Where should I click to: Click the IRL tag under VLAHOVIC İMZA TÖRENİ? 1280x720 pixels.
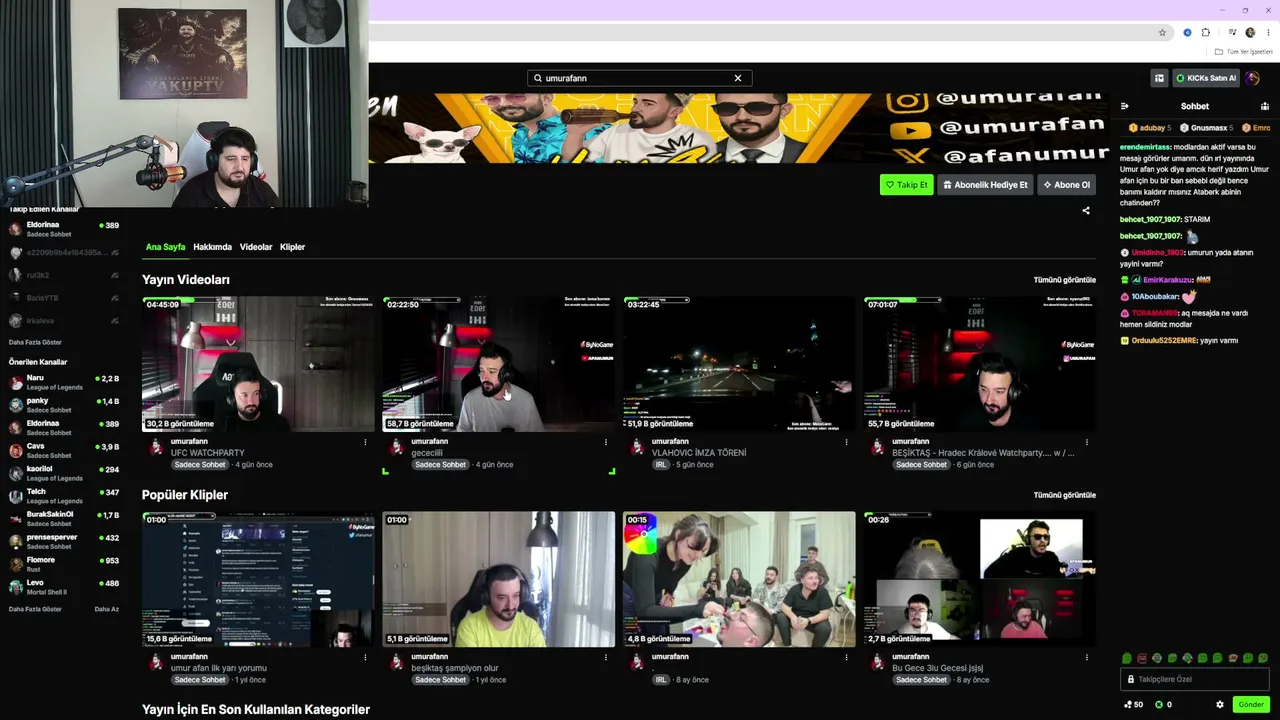(x=661, y=465)
